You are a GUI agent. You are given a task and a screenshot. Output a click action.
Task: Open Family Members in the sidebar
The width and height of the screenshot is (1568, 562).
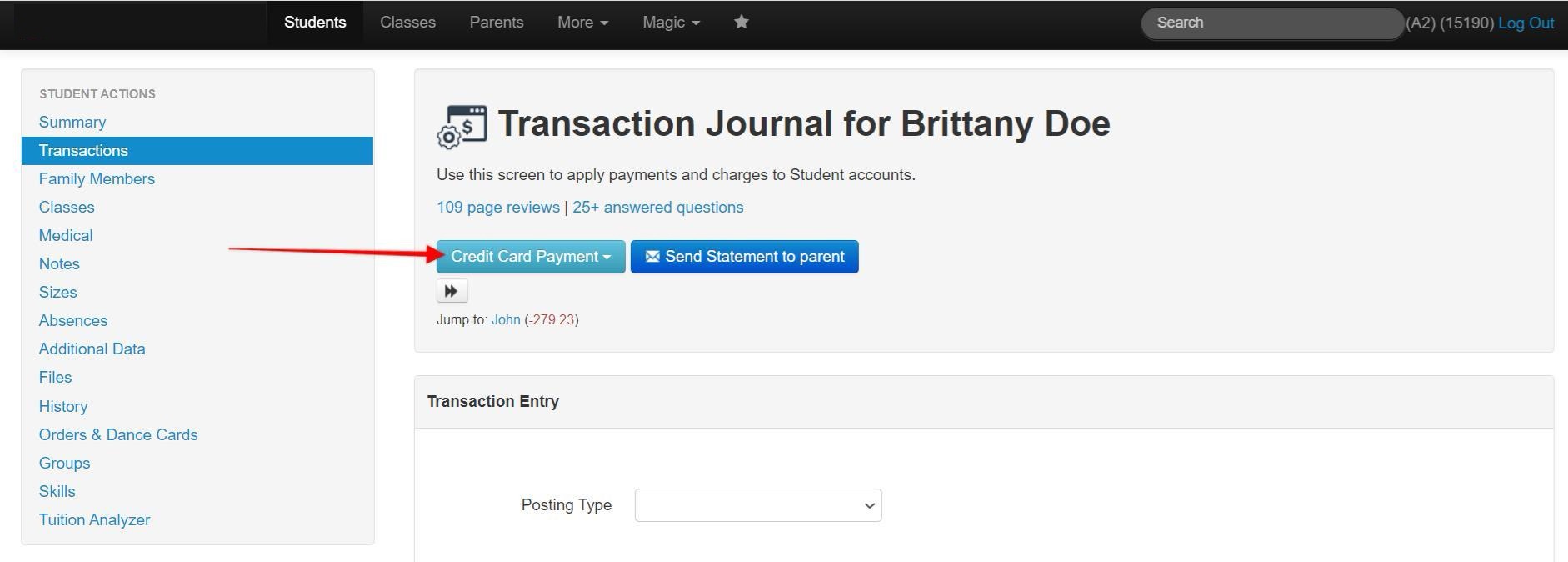(x=97, y=179)
